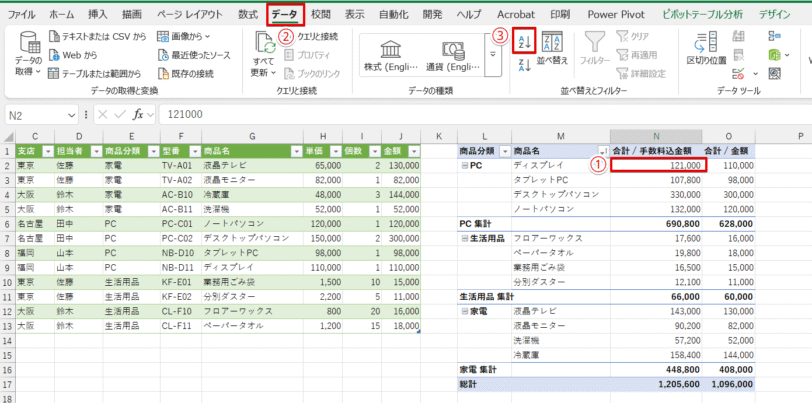Viewport: 812px width, 403px height.
Task: Click the Flash Fill icon in データ ツール
Action: 738,36
